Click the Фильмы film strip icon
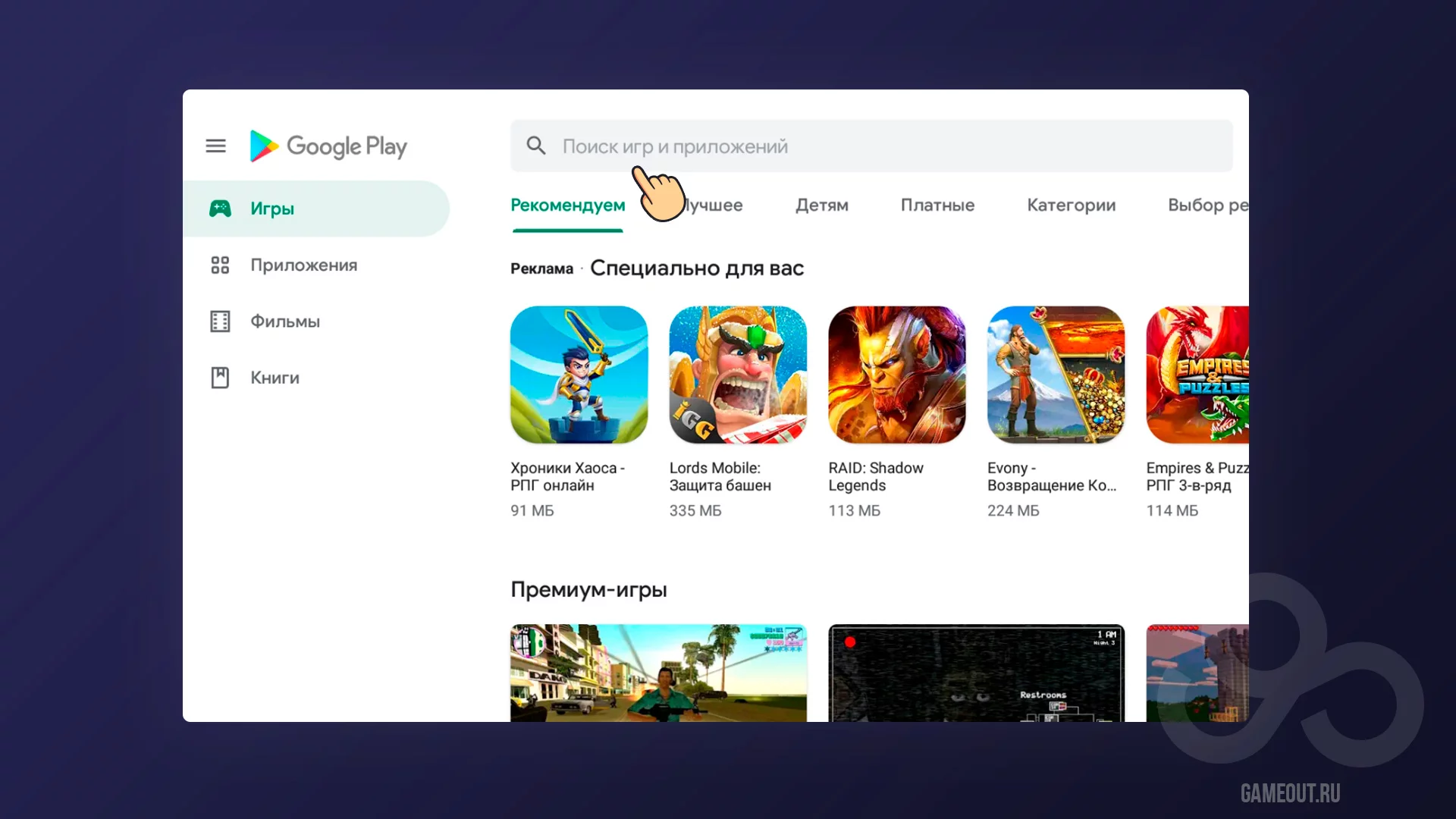Image resolution: width=1456 pixels, height=819 pixels. pos(220,322)
